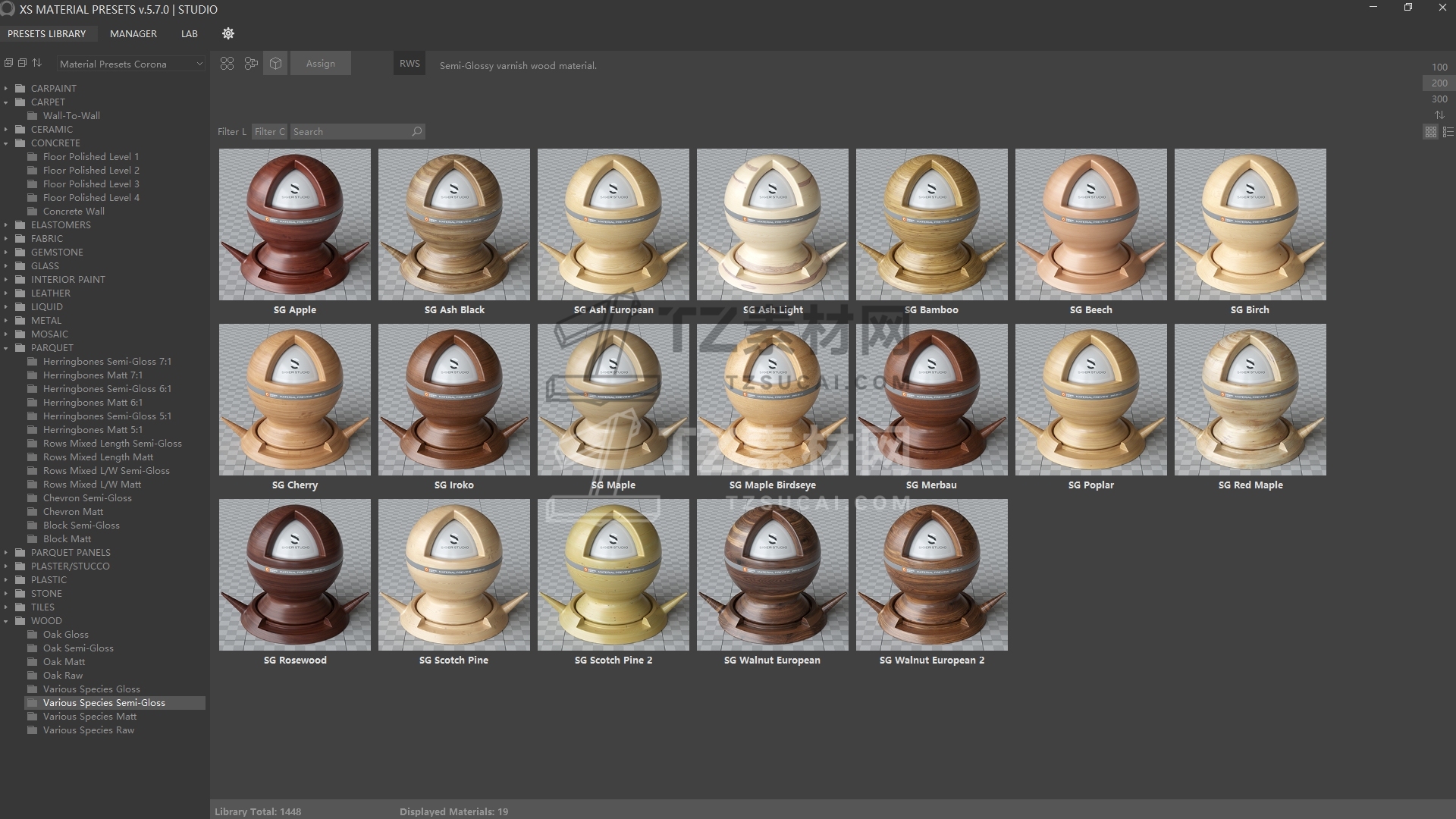1456x819 pixels.
Task: Expand the METAL folder
Action: pyautogui.click(x=6, y=321)
